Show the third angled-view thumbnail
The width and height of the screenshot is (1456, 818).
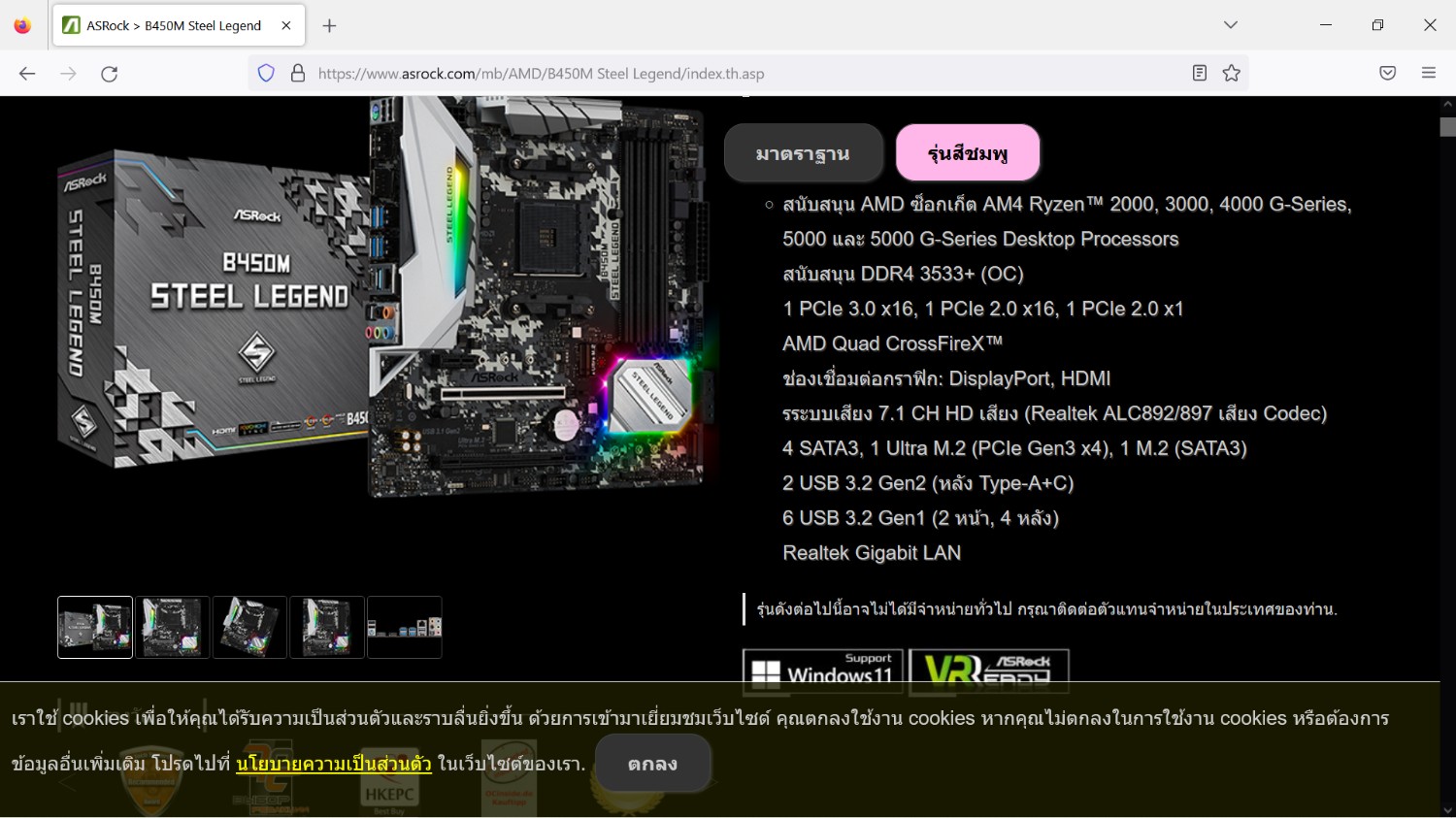(249, 627)
